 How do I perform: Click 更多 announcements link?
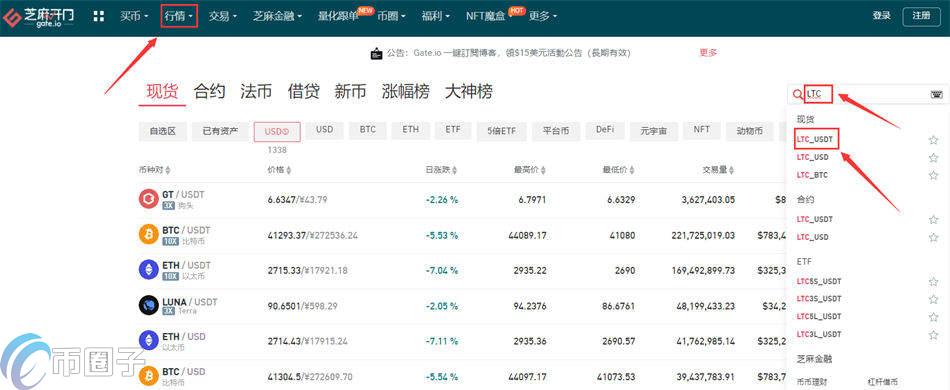708,53
